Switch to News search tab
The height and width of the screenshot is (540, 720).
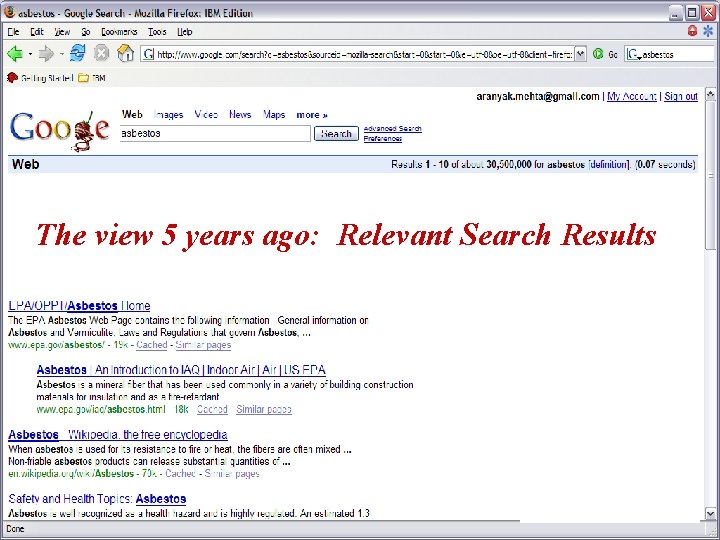(240, 114)
